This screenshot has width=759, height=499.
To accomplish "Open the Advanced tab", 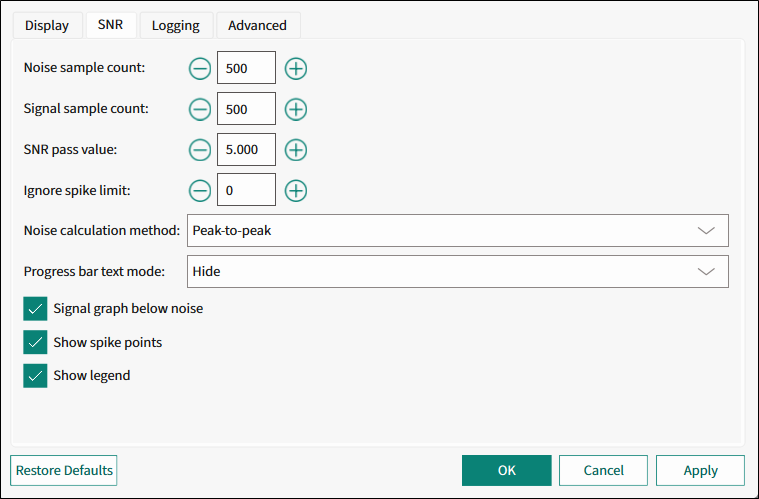I will (x=258, y=25).
